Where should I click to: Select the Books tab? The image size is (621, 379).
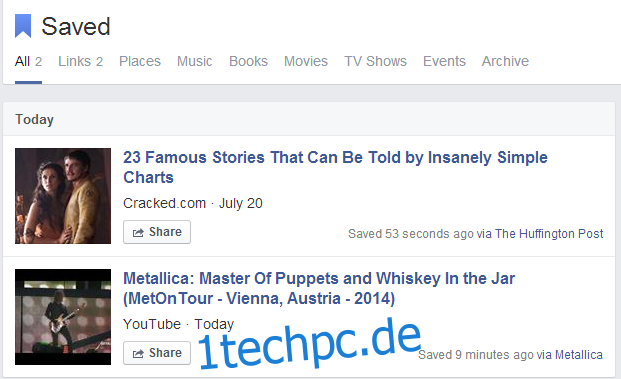(x=248, y=61)
